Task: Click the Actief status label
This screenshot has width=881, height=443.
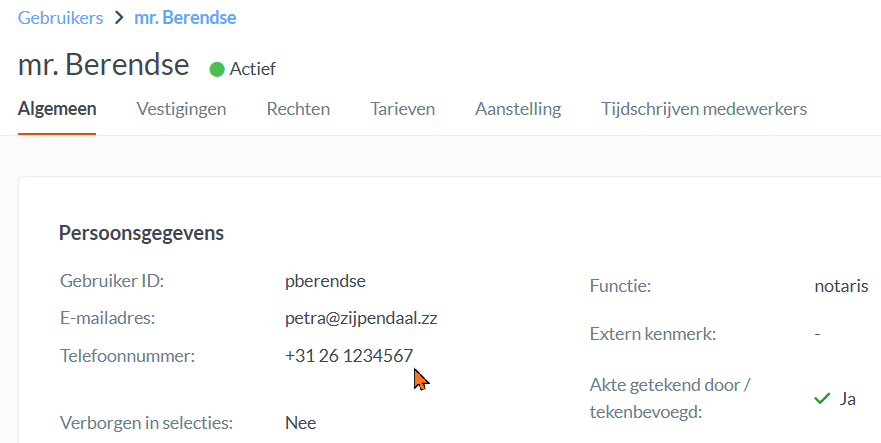Action: (252, 69)
